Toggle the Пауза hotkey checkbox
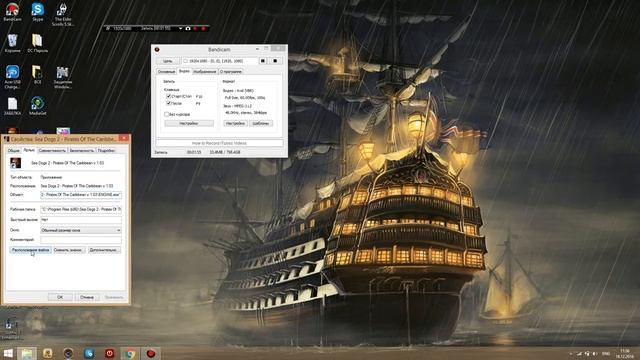The width and height of the screenshot is (640, 360). coord(168,104)
